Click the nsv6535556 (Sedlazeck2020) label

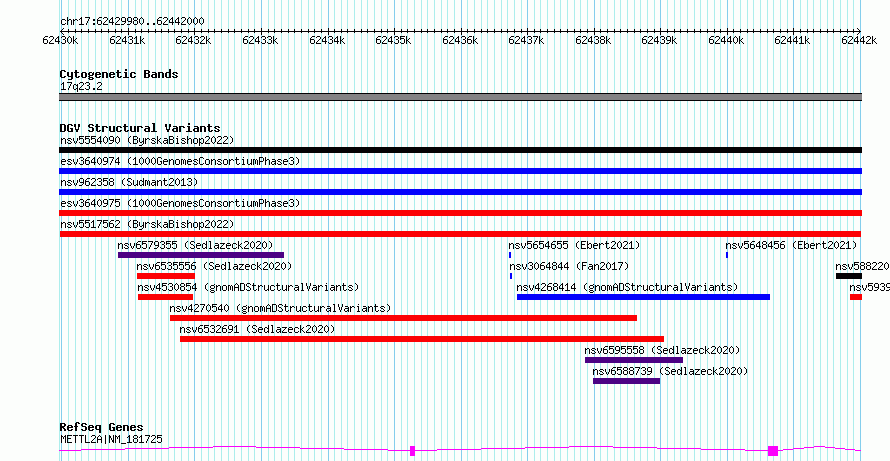(214, 266)
